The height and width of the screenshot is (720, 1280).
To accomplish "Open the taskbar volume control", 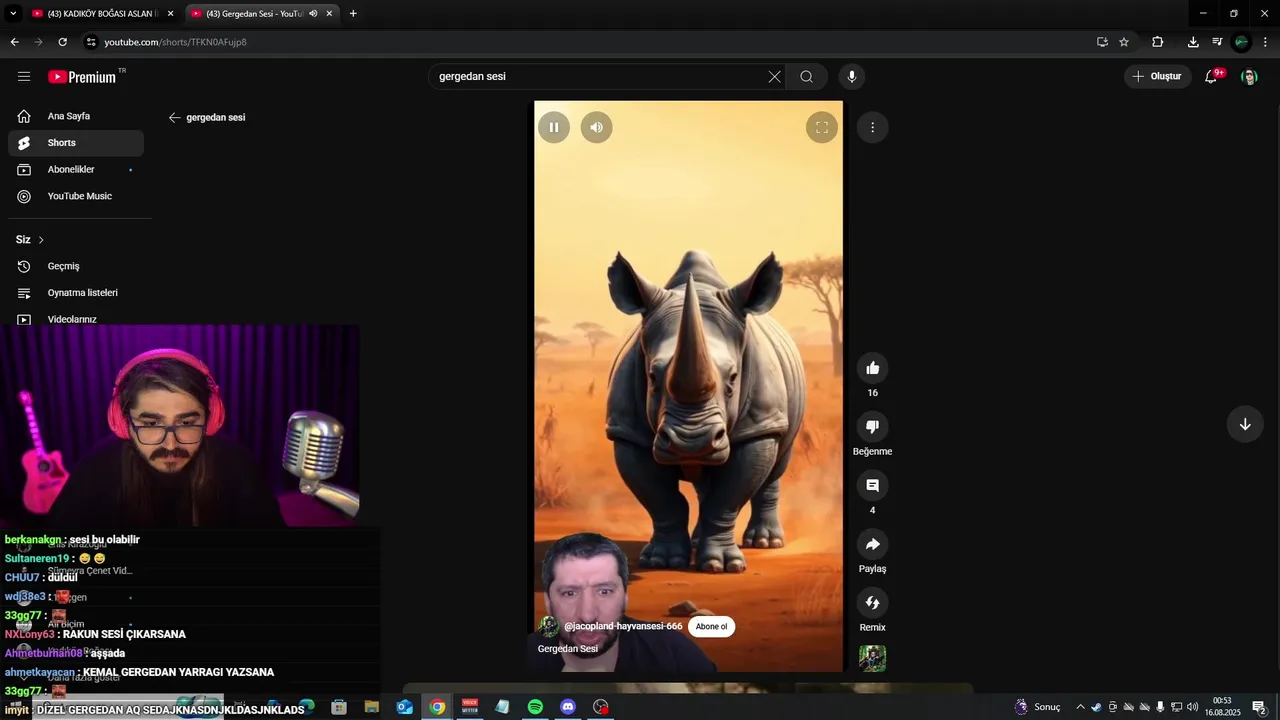I will click(1192, 707).
